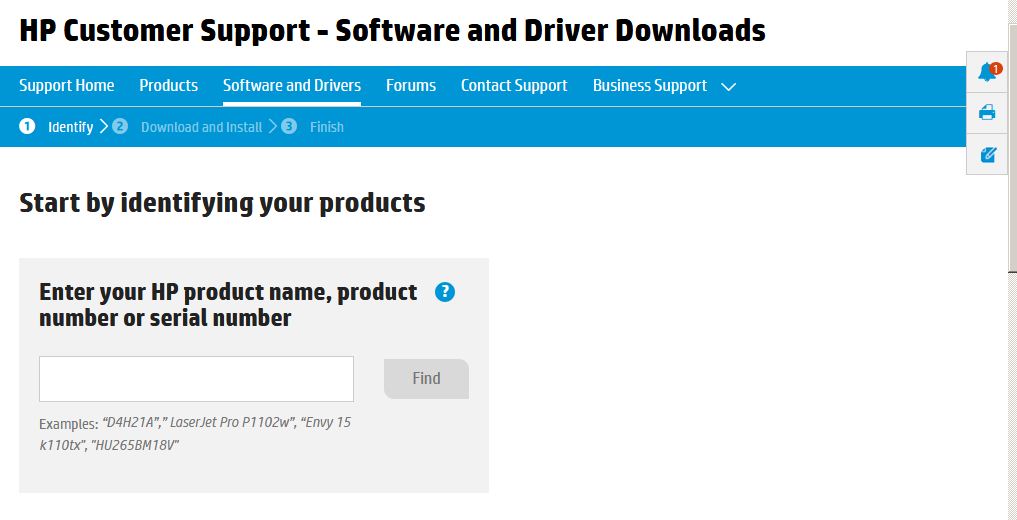Select step 3 Finish

(x=313, y=127)
